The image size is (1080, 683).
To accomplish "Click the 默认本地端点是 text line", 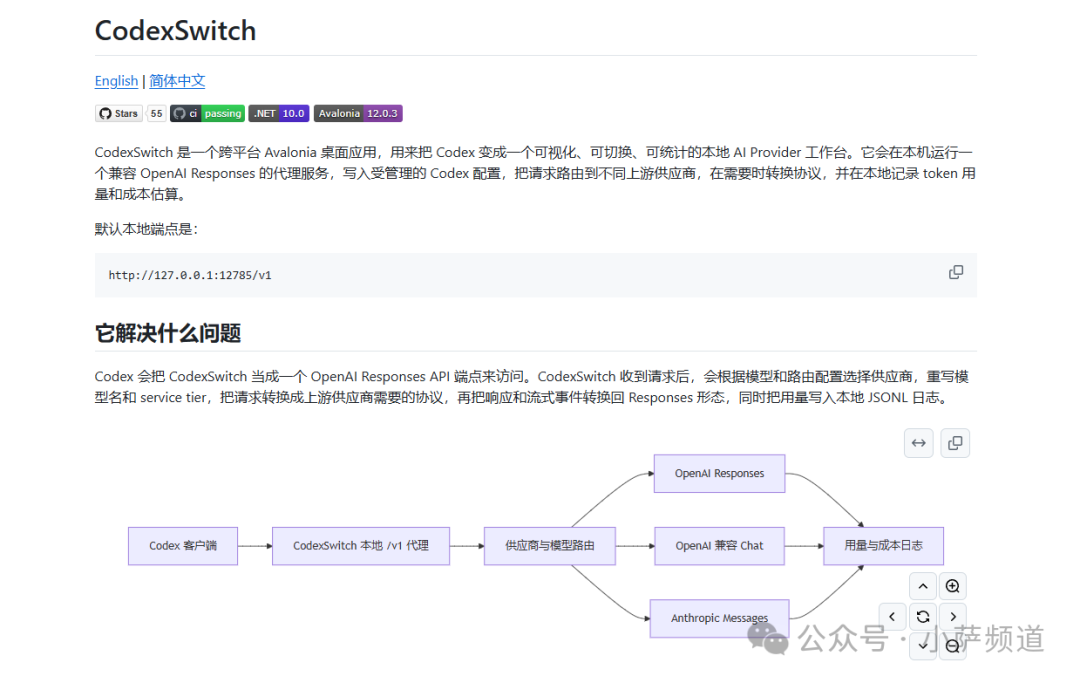I will (146, 229).
